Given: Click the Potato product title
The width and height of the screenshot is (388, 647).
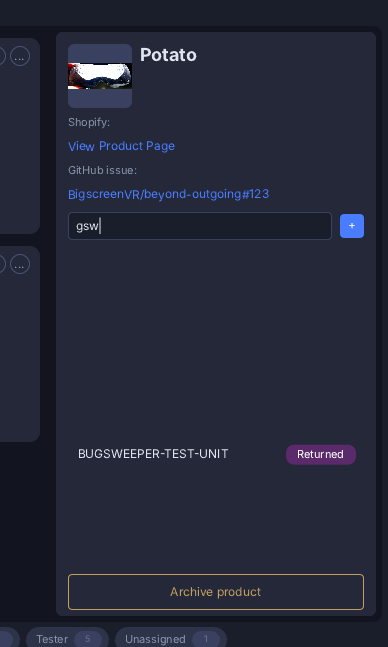Looking at the screenshot, I should coord(168,55).
